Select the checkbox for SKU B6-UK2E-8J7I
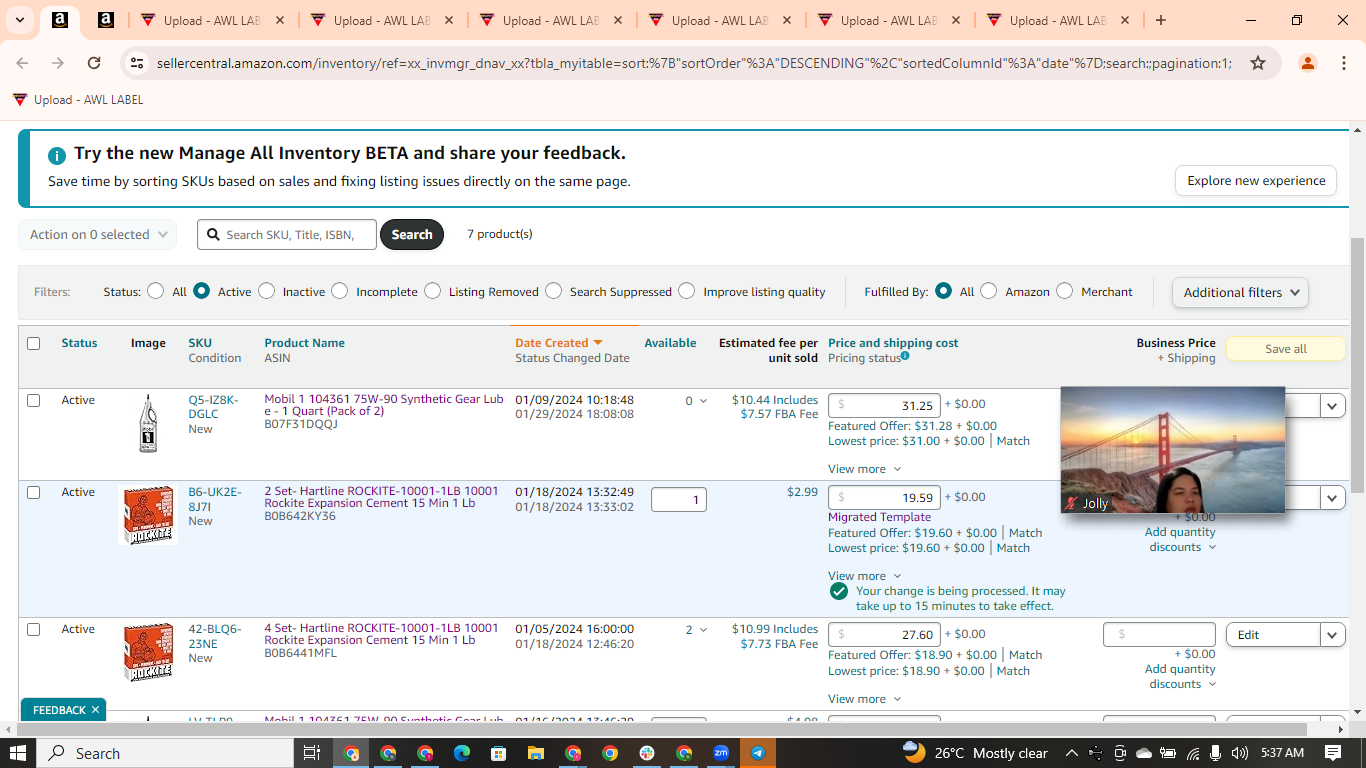1366x768 pixels. pos(33,492)
